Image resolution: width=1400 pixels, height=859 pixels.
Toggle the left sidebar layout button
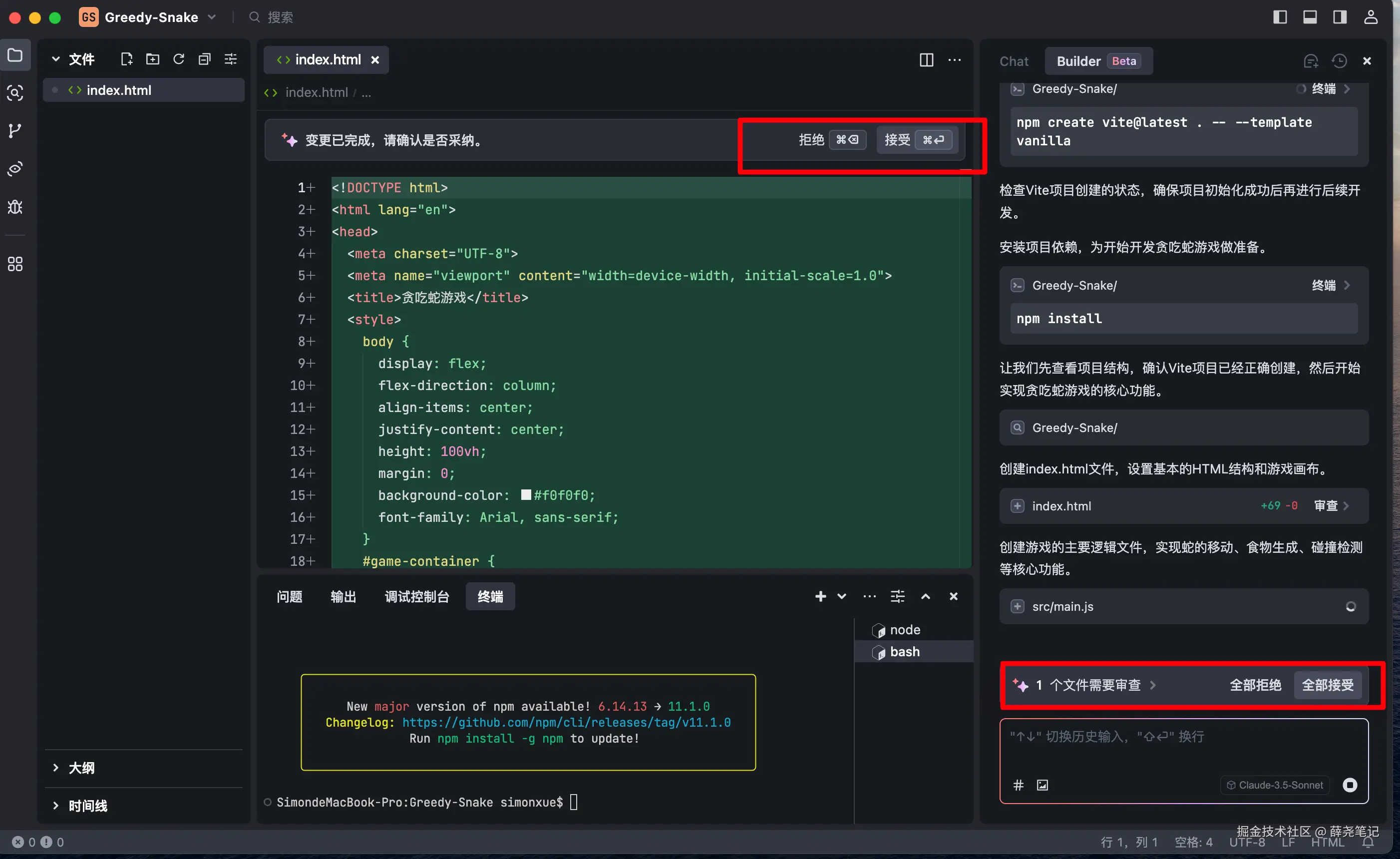tap(1280, 17)
